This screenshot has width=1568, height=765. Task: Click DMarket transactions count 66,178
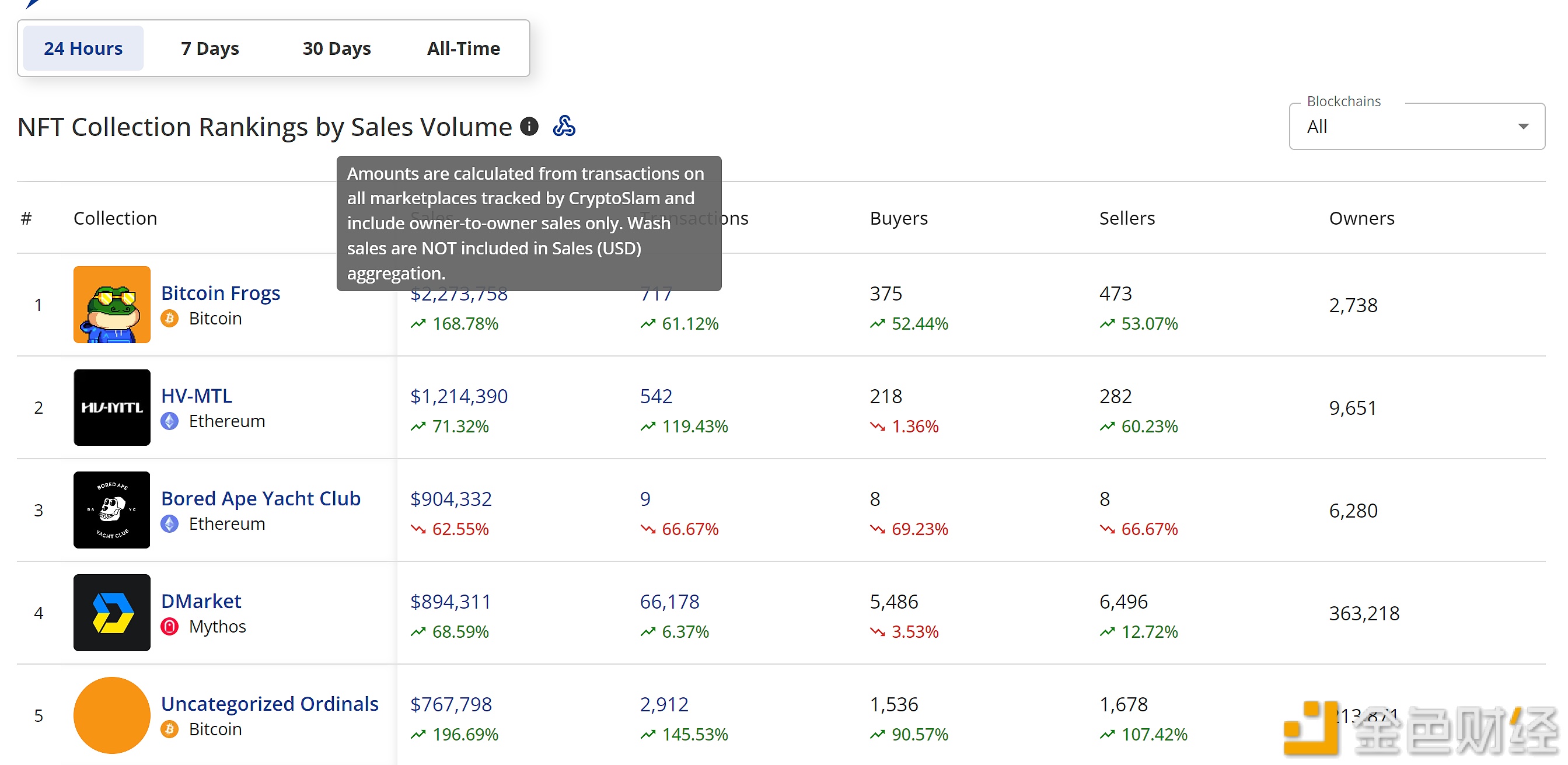pyautogui.click(x=669, y=602)
